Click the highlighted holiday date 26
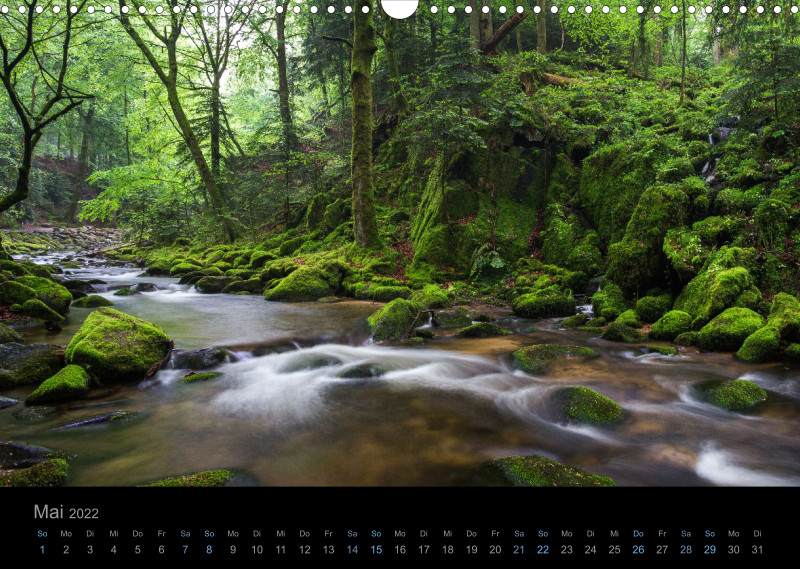 click(x=638, y=550)
